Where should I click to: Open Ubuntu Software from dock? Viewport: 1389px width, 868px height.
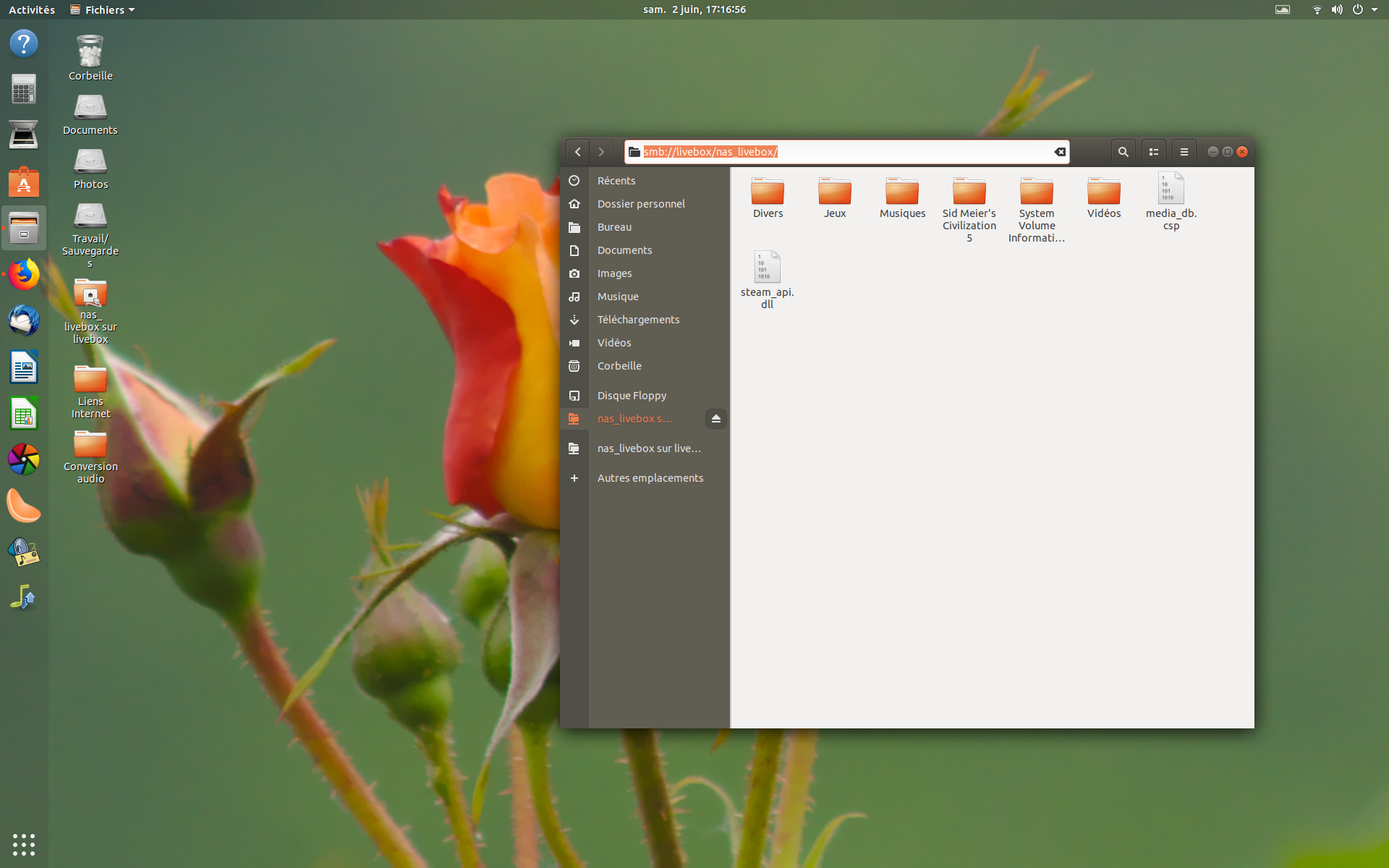(24, 182)
